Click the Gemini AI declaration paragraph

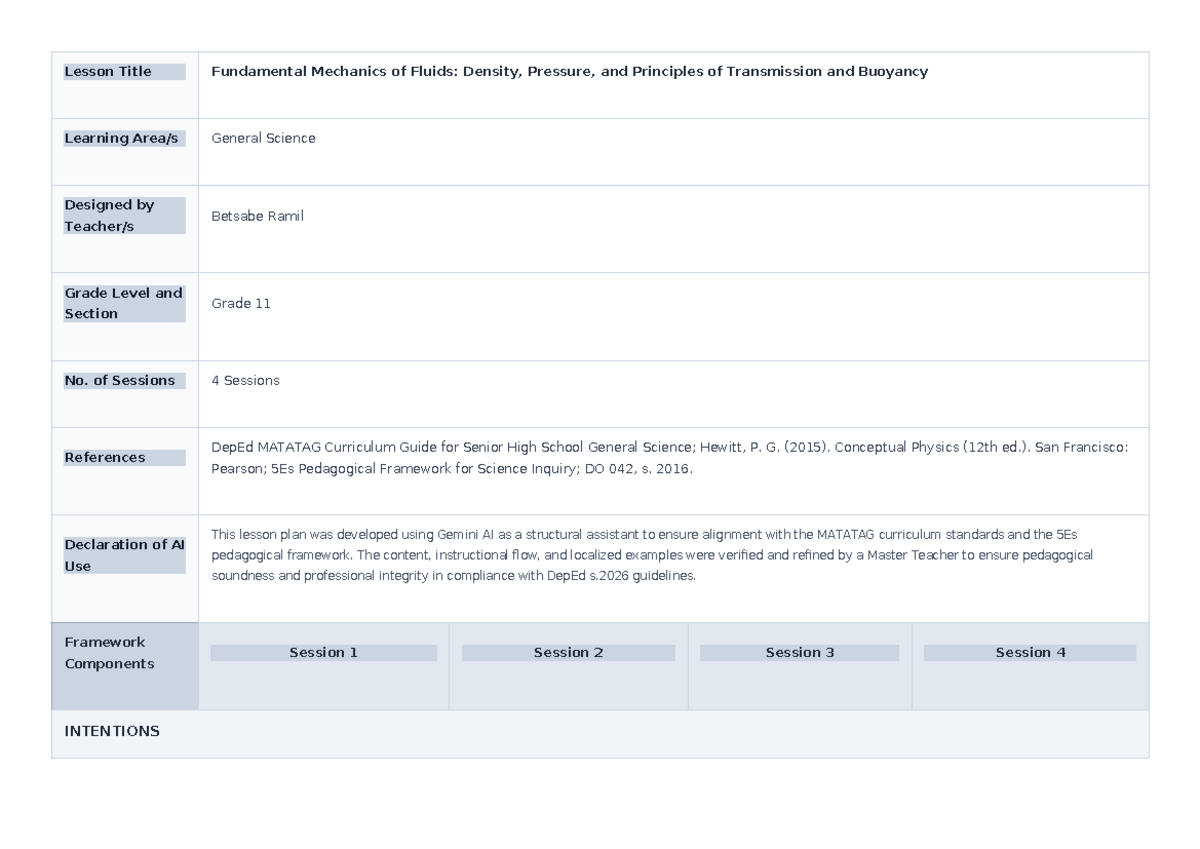tap(652, 555)
